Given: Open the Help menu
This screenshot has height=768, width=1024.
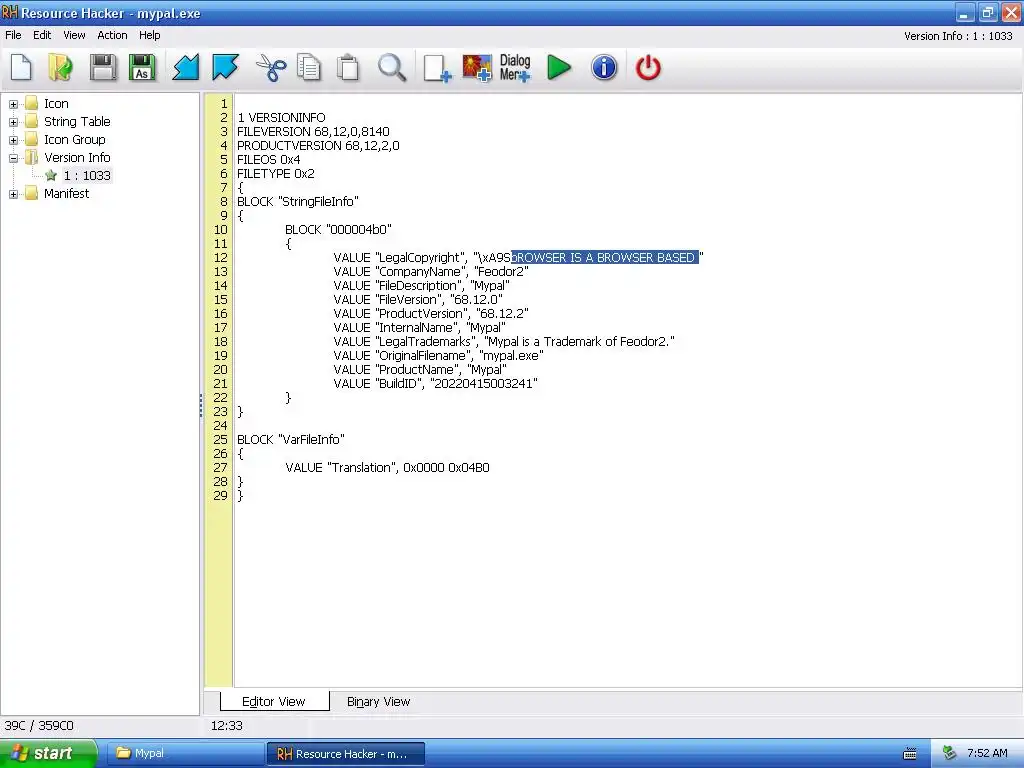Looking at the screenshot, I should click(150, 35).
